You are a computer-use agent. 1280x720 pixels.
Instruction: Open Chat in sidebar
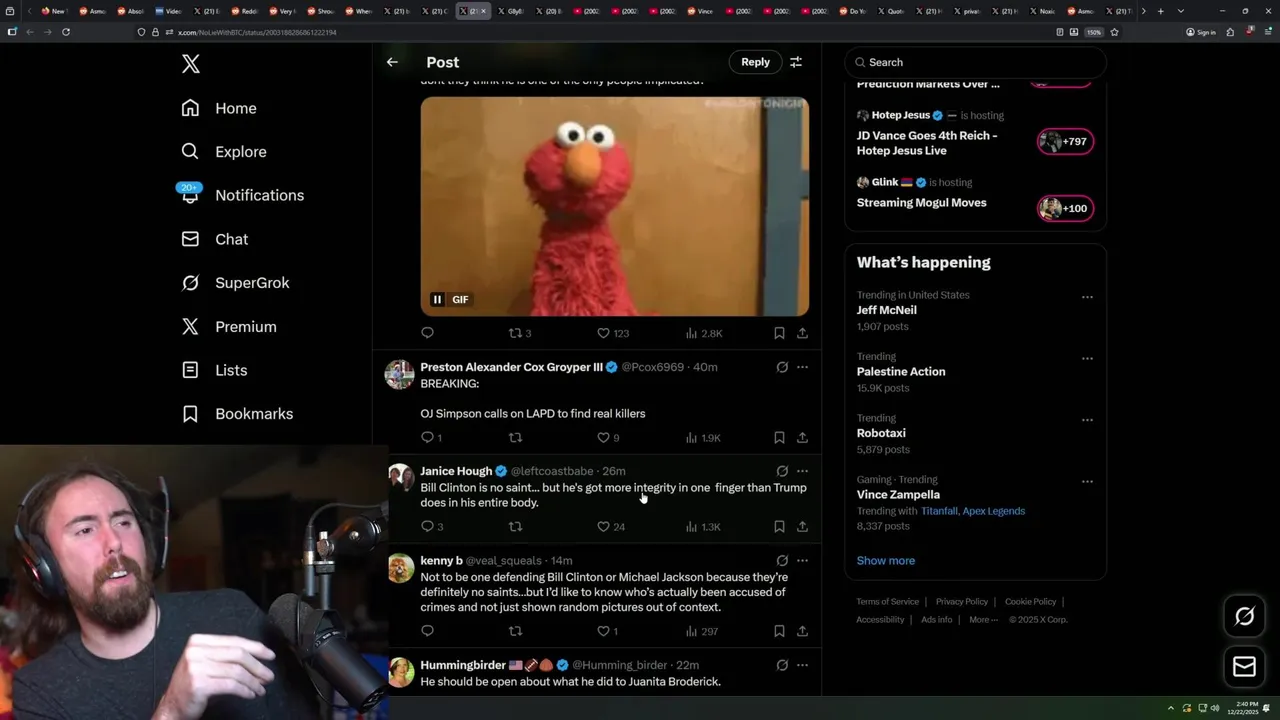point(214,239)
